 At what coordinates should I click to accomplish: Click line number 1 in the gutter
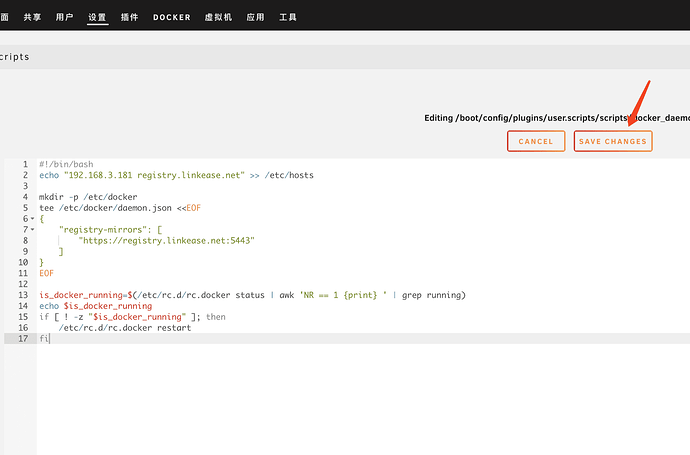pos(24,164)
